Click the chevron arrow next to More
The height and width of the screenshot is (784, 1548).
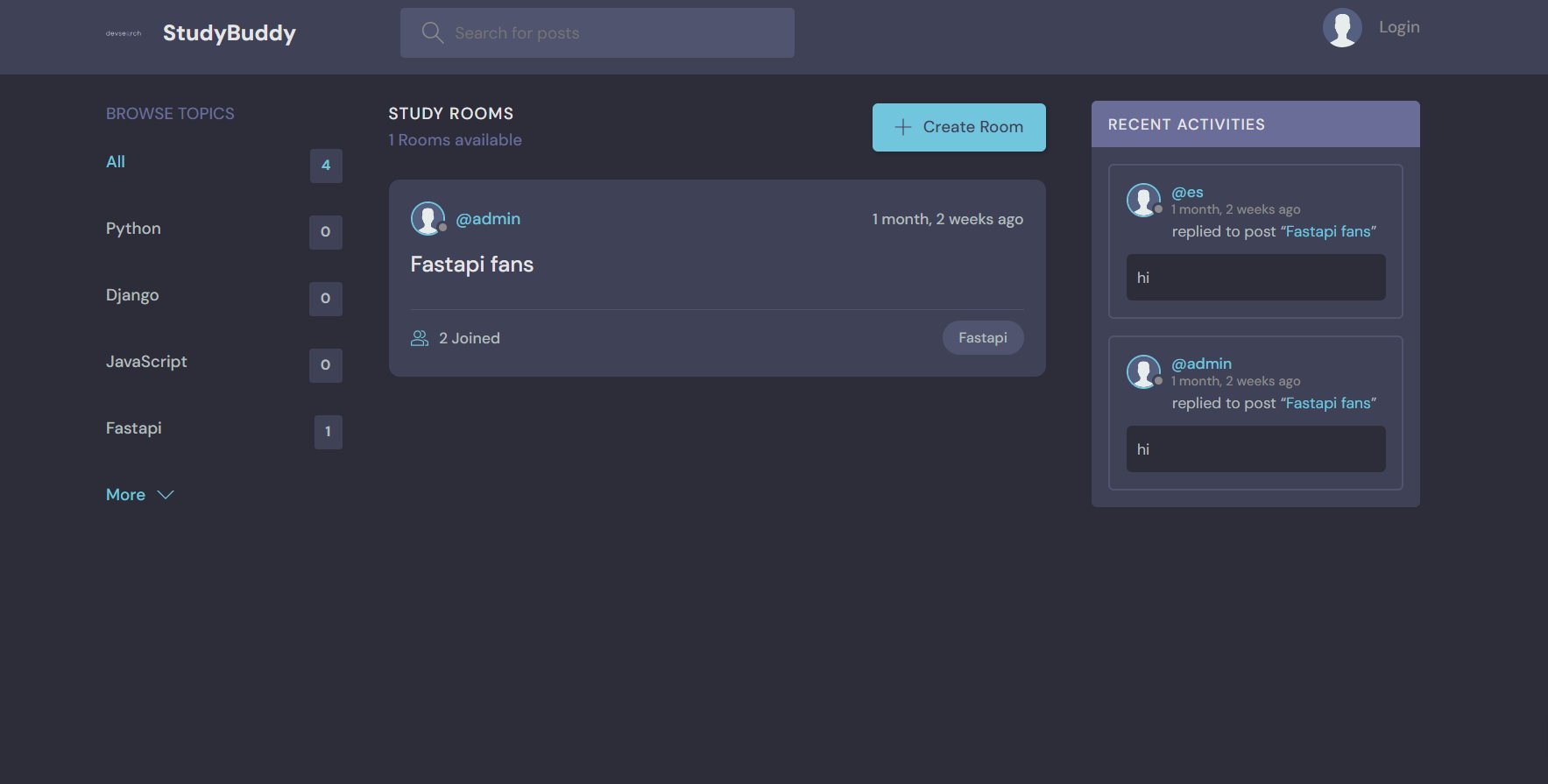(x=166, y=495)
